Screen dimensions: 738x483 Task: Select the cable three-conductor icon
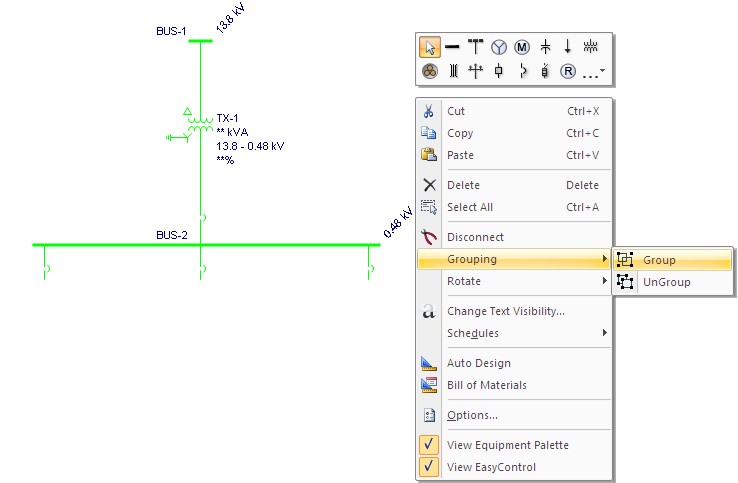430,71
